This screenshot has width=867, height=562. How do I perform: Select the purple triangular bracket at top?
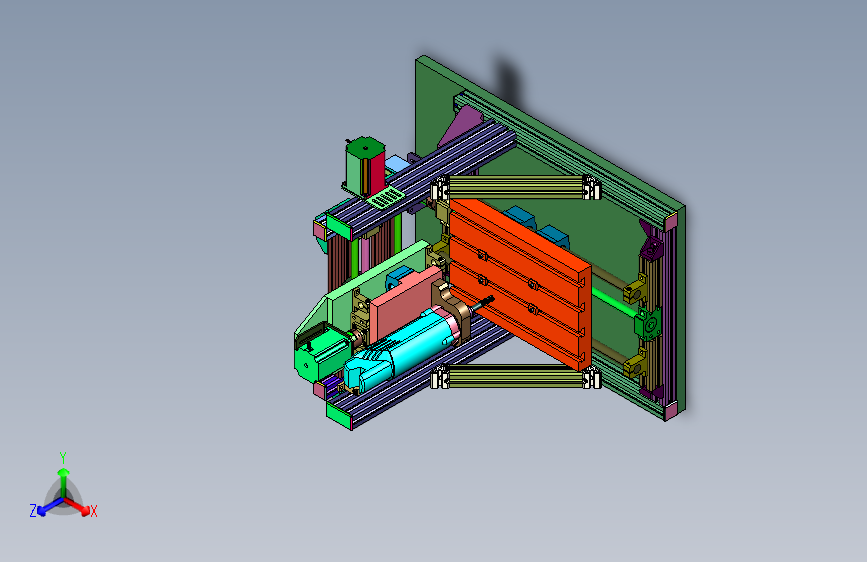pyautogui.click(x=464, y=124)
